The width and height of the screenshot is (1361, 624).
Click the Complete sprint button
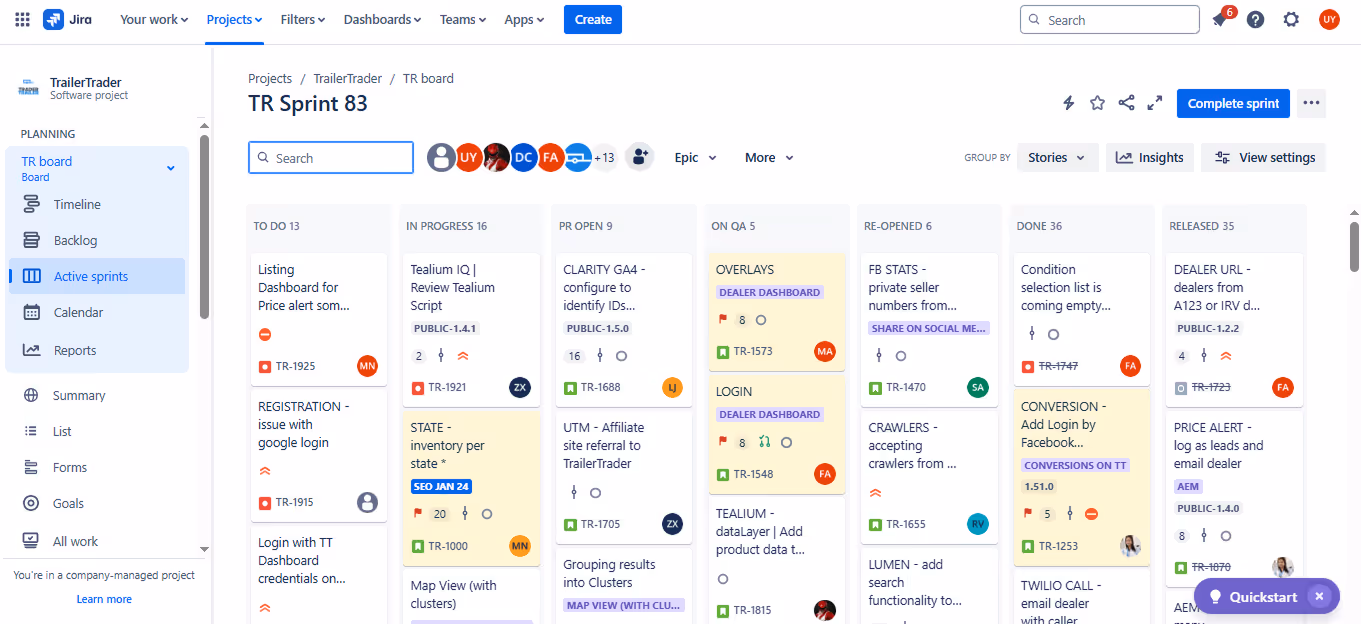pyautogui.click(x=1233, y=103)
